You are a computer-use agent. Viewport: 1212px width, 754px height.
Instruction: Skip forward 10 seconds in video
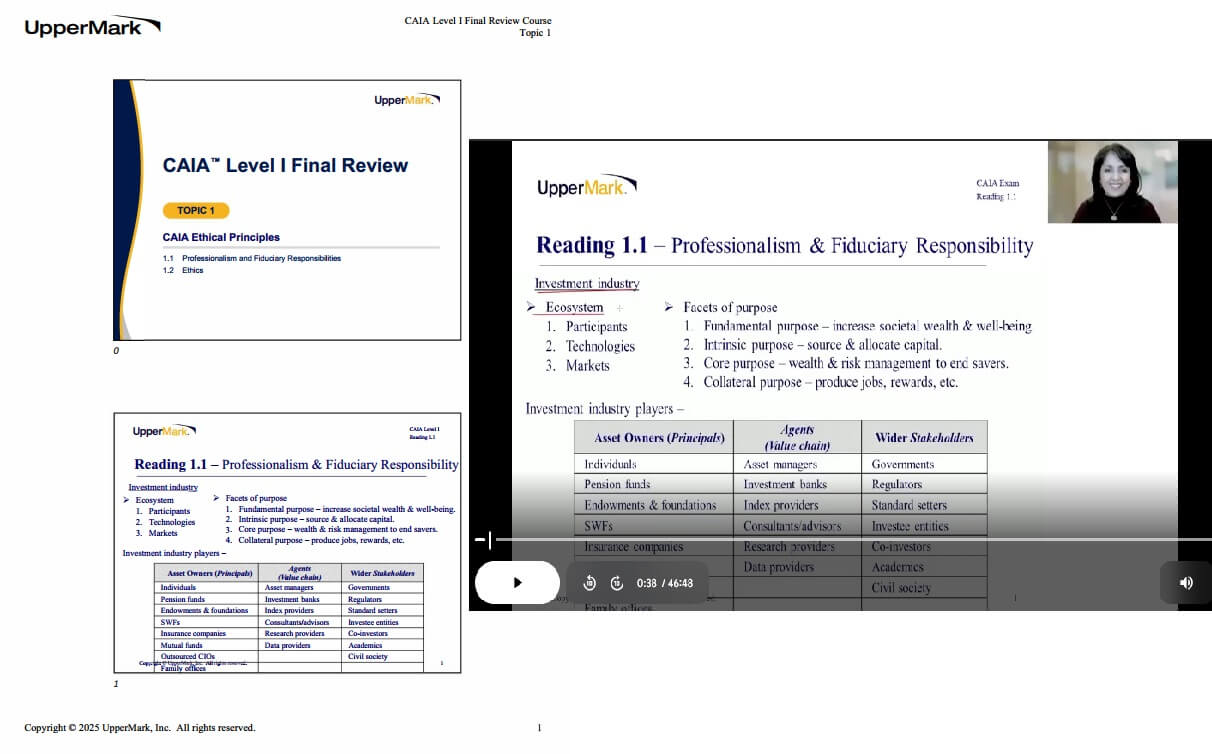coord(616,583)
